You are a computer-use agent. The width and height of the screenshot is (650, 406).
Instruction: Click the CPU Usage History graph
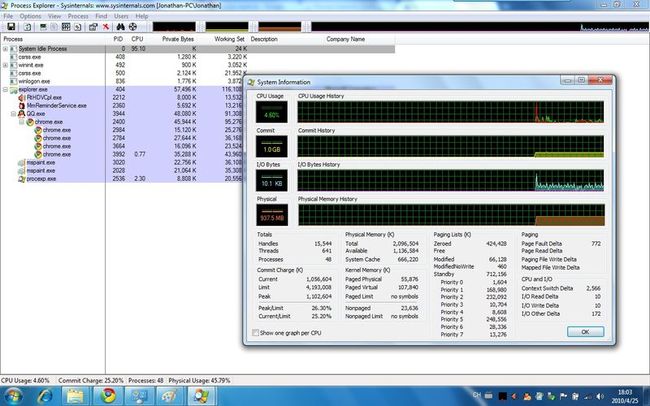tap(451, 112)
